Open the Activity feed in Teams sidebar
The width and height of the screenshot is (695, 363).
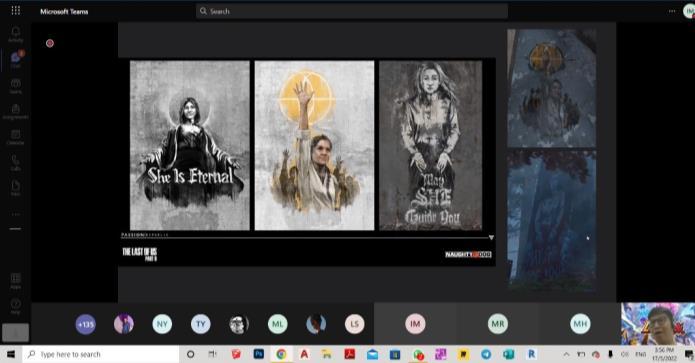point(16,34)
